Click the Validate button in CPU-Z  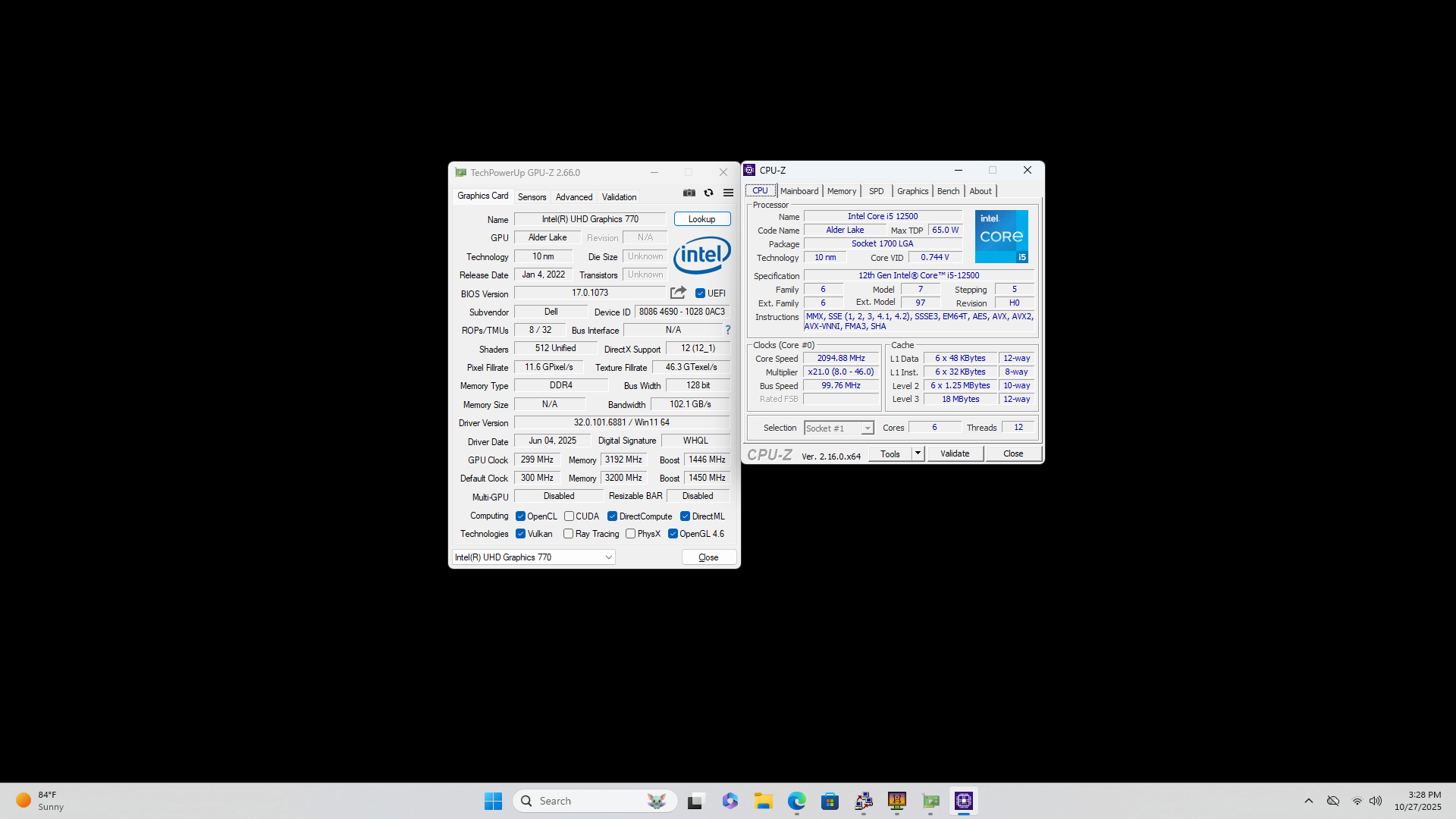coord(955,453)
